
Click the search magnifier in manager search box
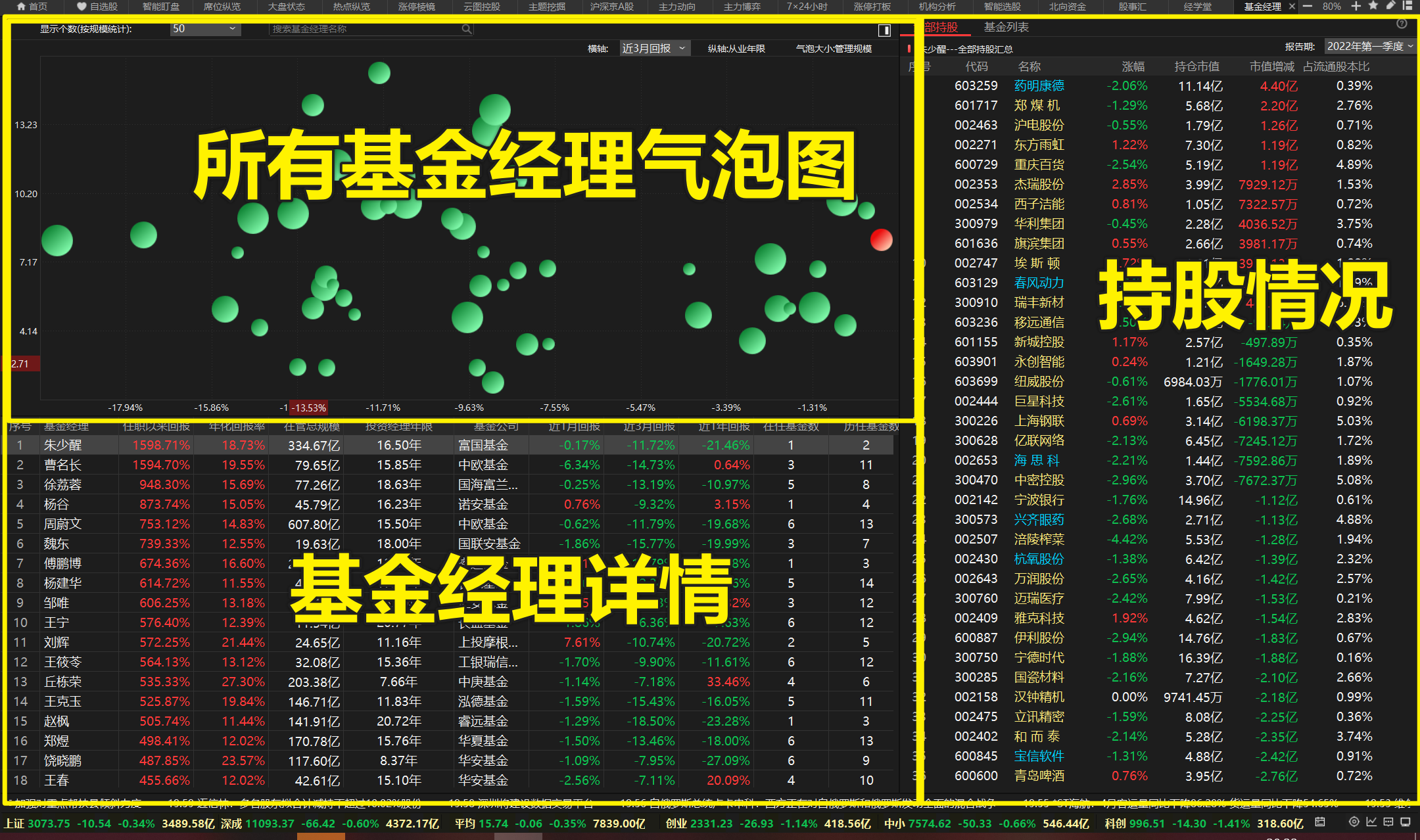pos(466,29)
